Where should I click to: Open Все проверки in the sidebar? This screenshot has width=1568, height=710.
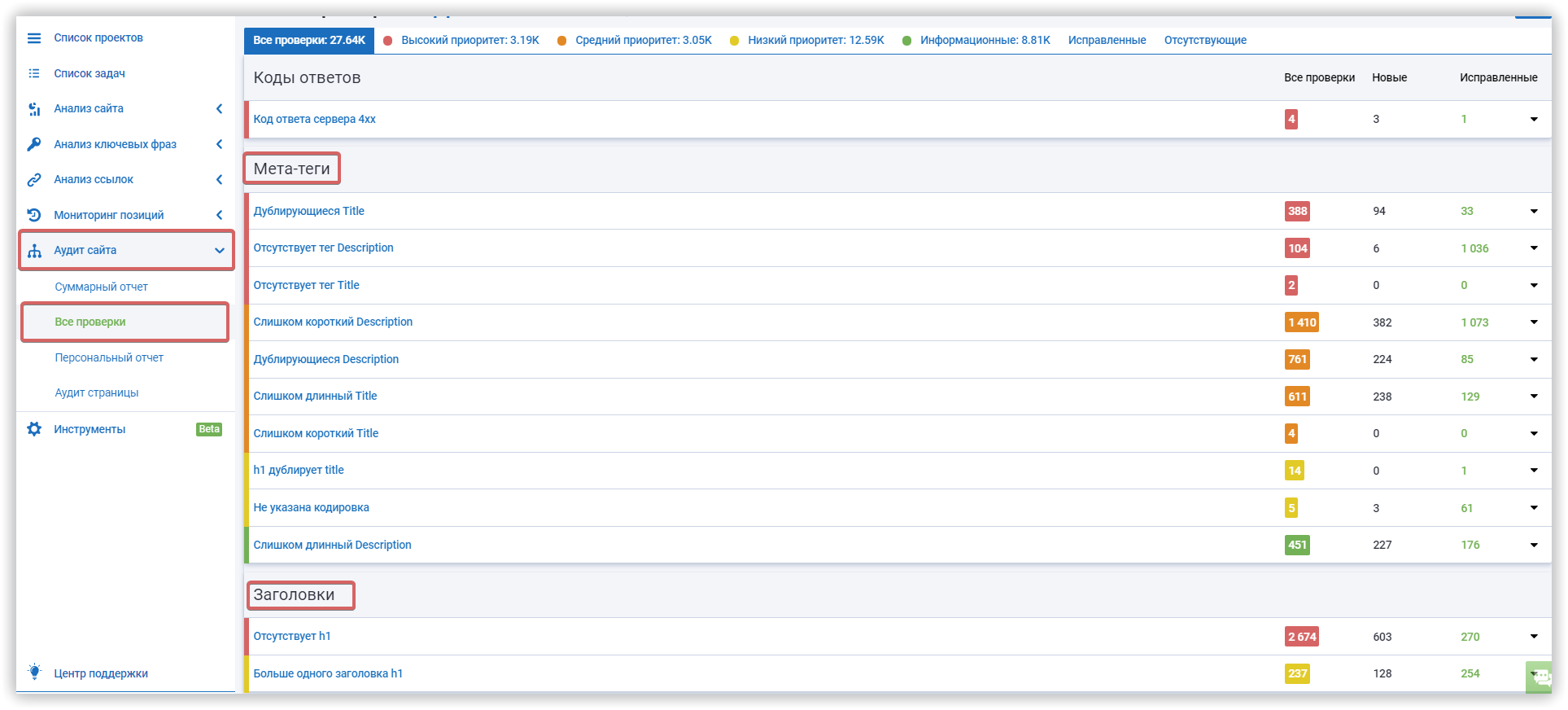coord(90,322)
